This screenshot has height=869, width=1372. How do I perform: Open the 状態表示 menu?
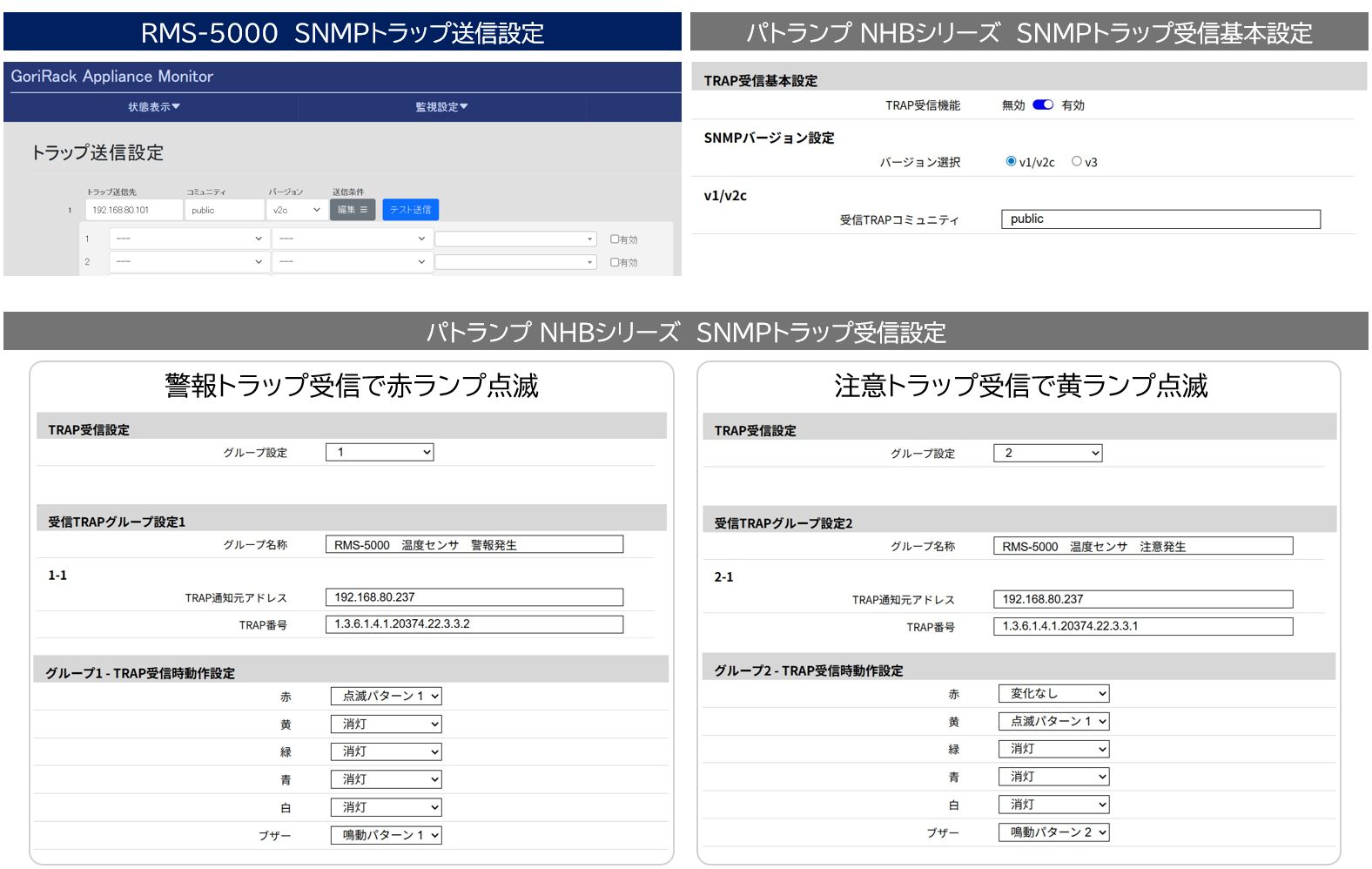[x=153, y=107]
